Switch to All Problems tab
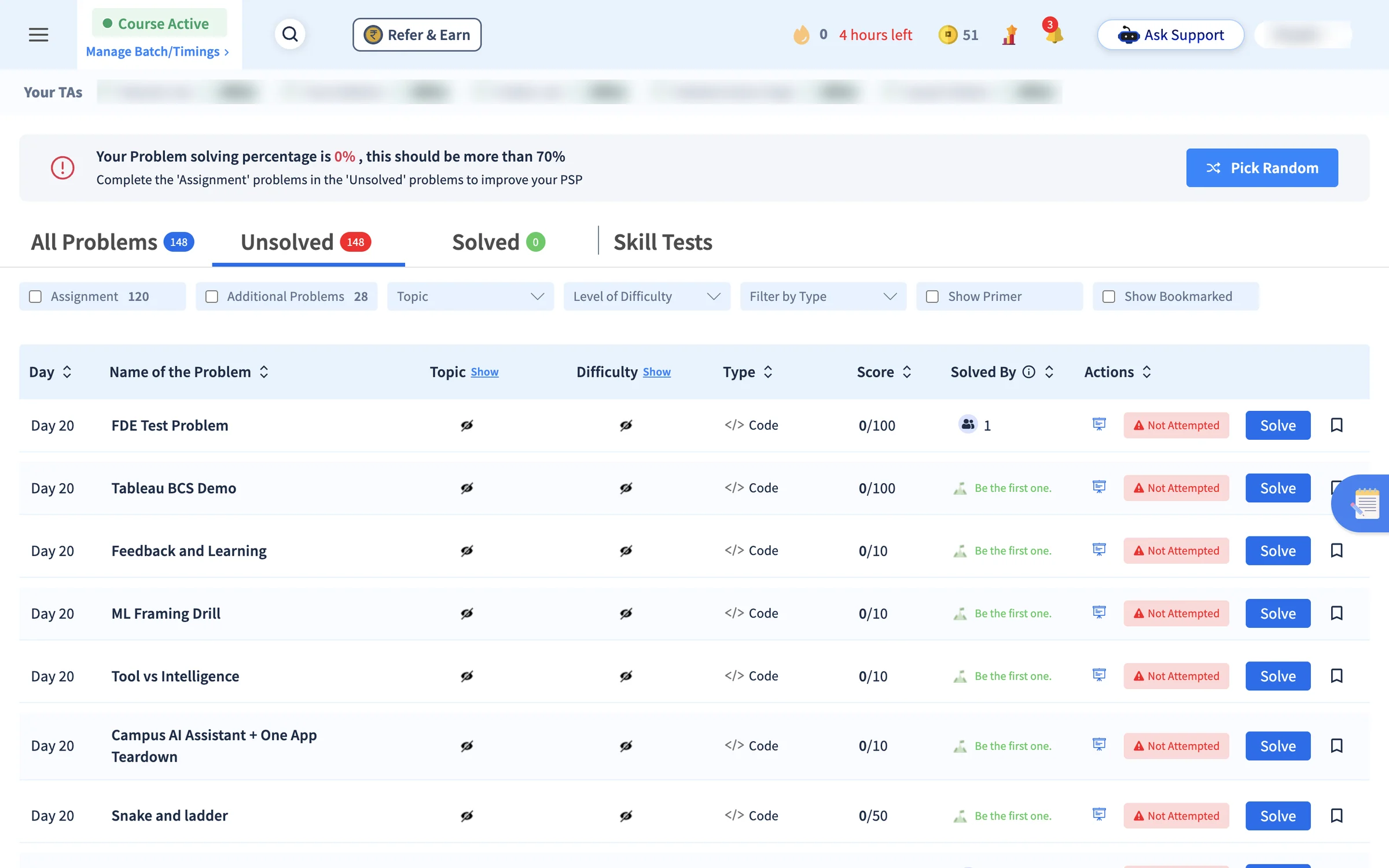Viewport: 1389px width, 868px height. (x=112, y=242)
